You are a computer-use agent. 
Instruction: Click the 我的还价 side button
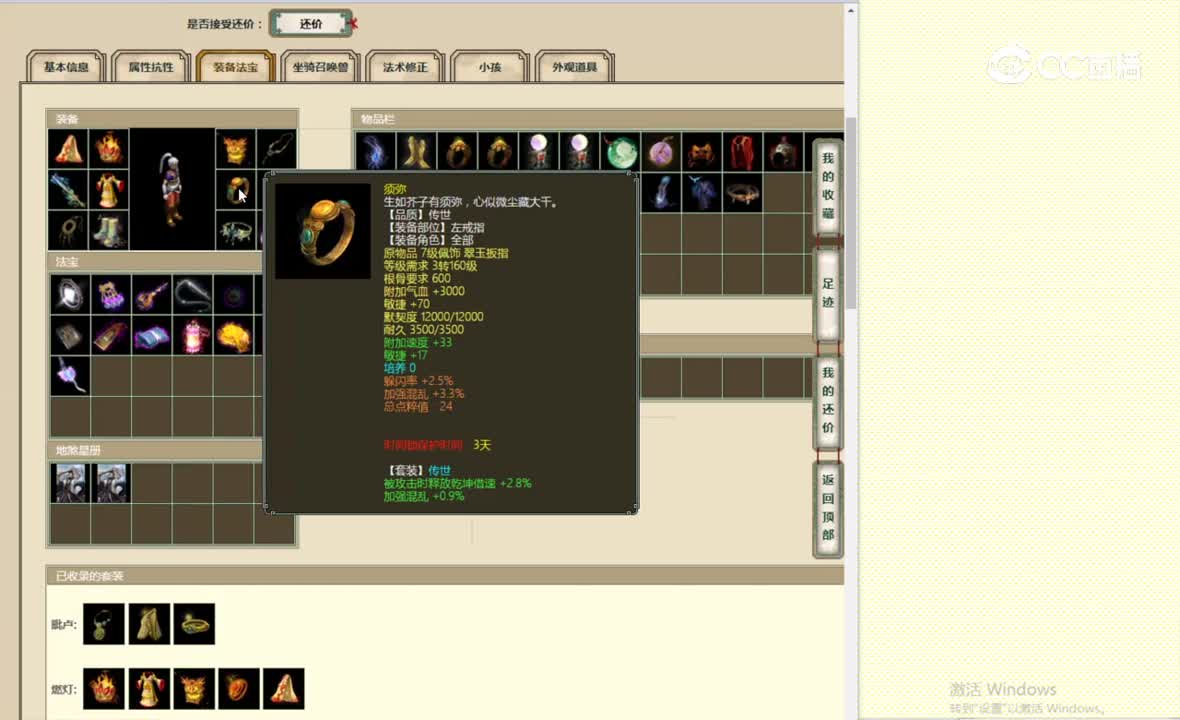[828, 401]
